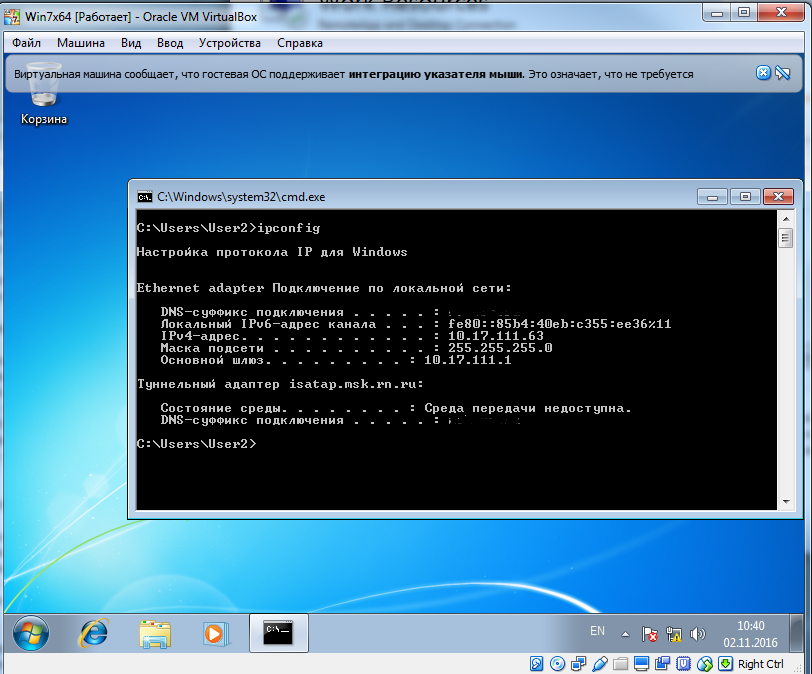Click the subnet mask 255.255.255.0 text

tap(500, 348)
